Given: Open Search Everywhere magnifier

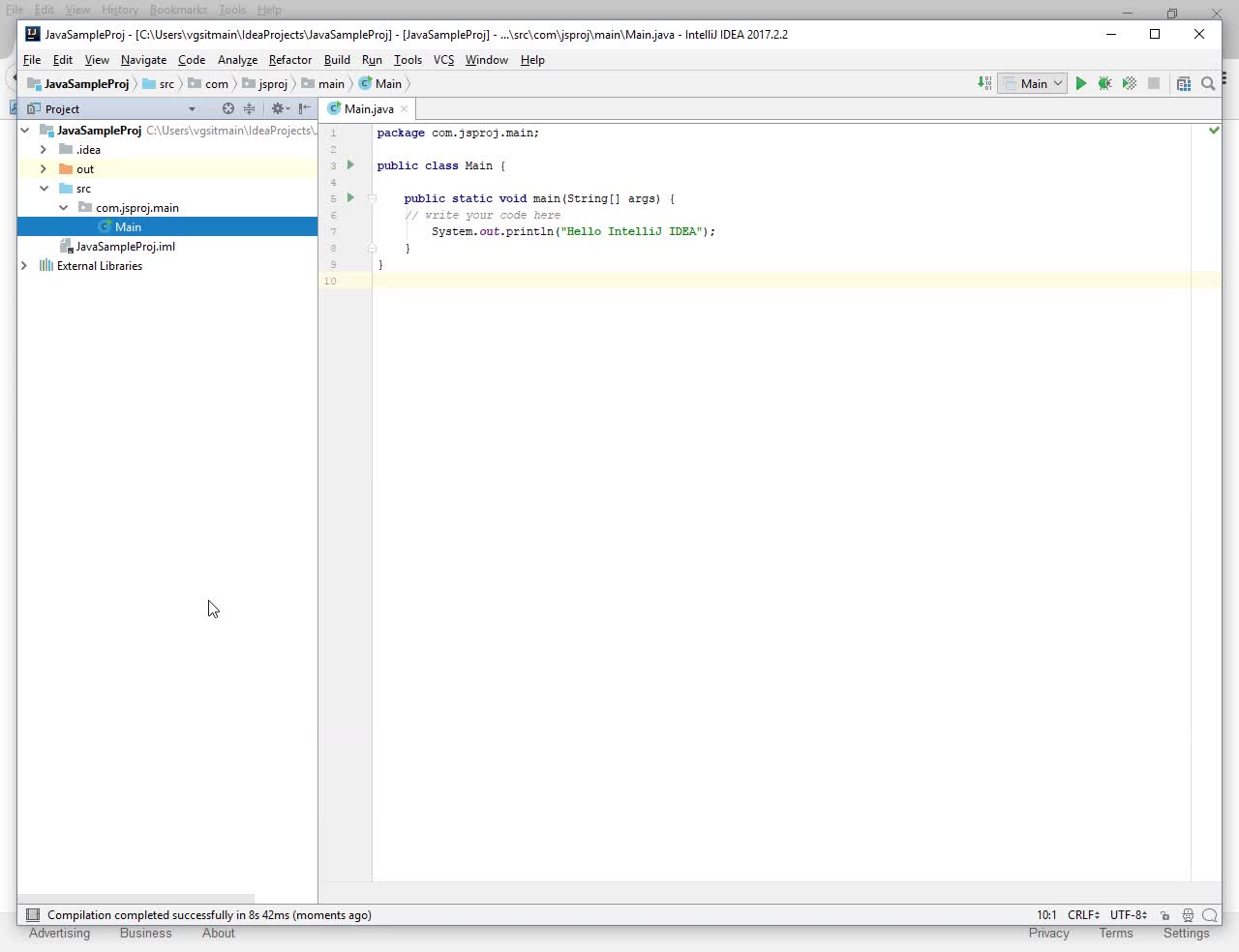Looking at the screenshot, I should click(1208, 83).
